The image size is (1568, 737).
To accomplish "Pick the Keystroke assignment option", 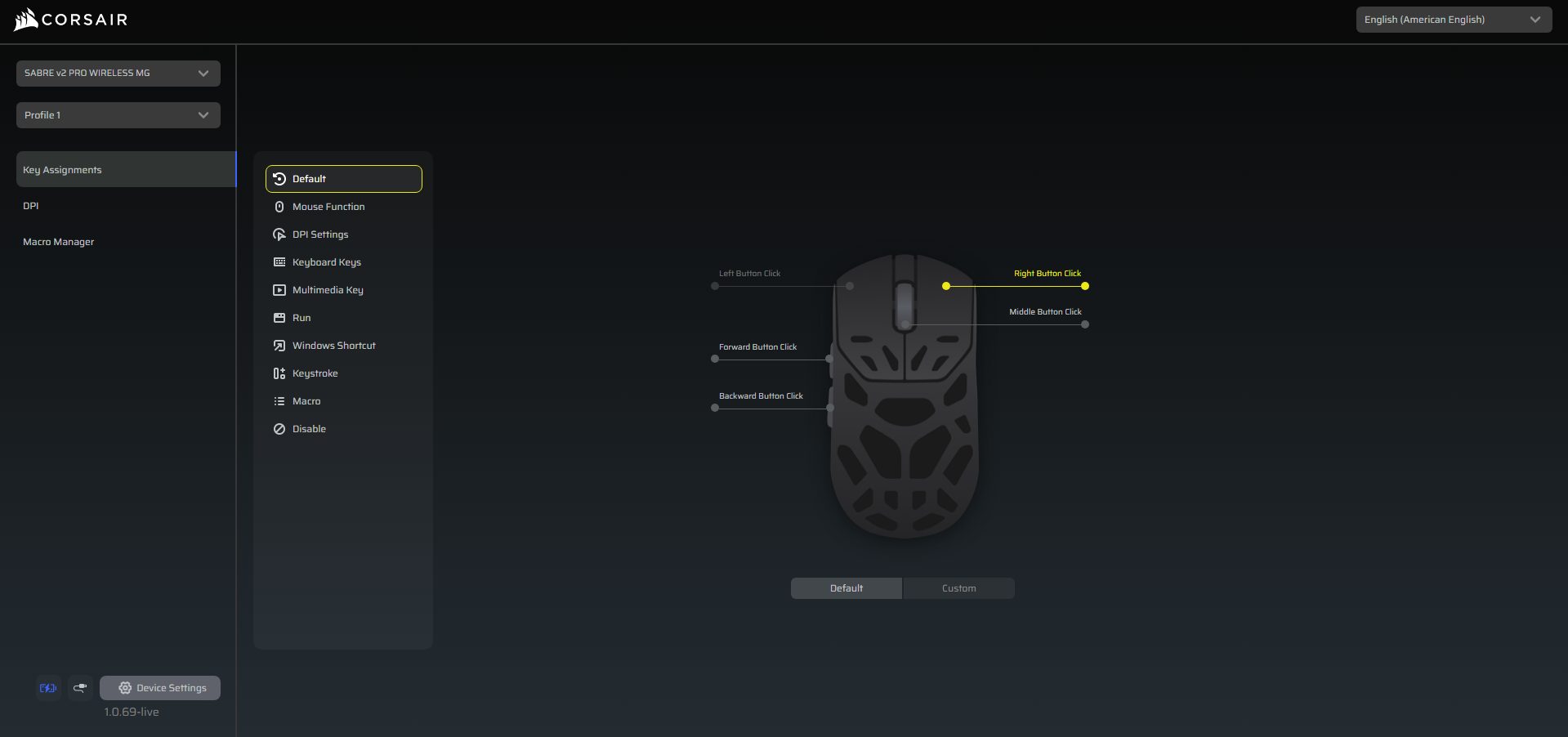I will pyautogui.click(x=315, y=373).
